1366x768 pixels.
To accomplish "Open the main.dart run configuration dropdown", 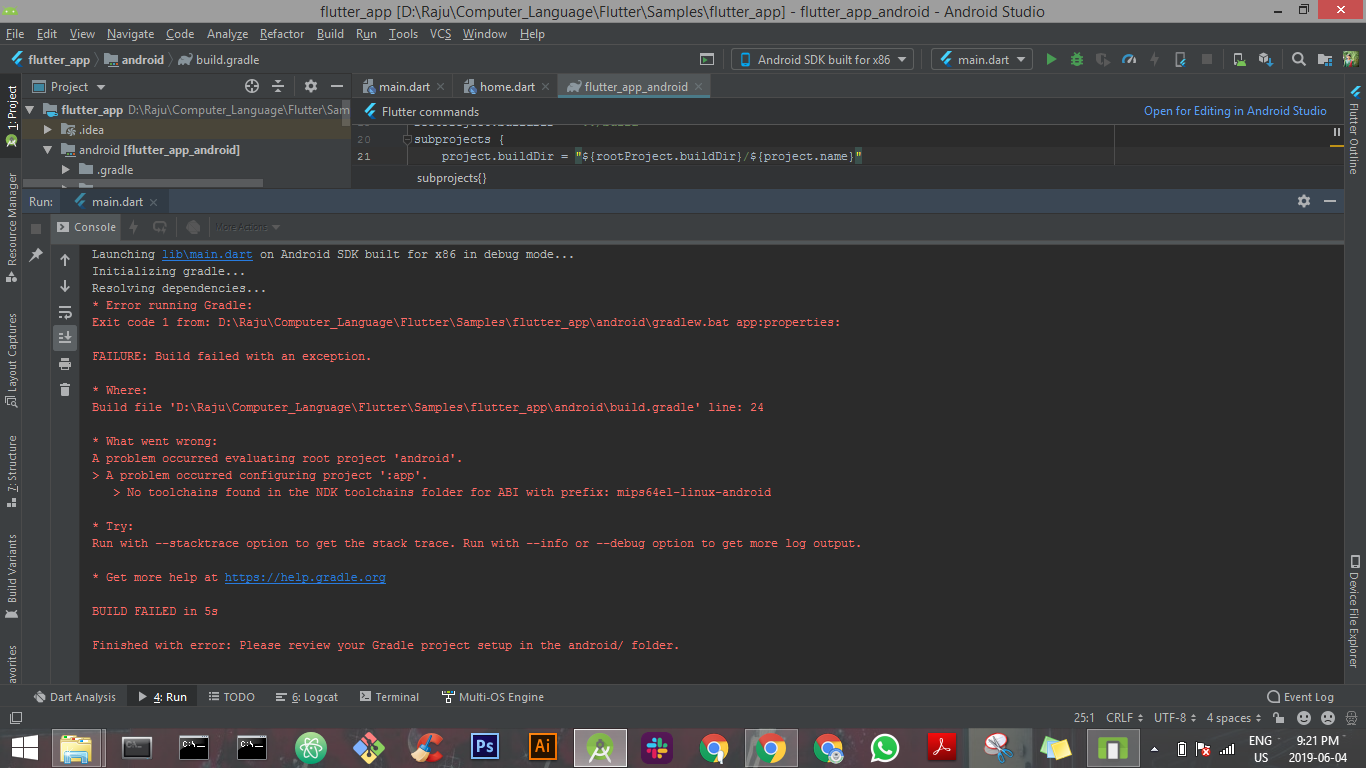I will pyautogui.click(x=980, y=59).
